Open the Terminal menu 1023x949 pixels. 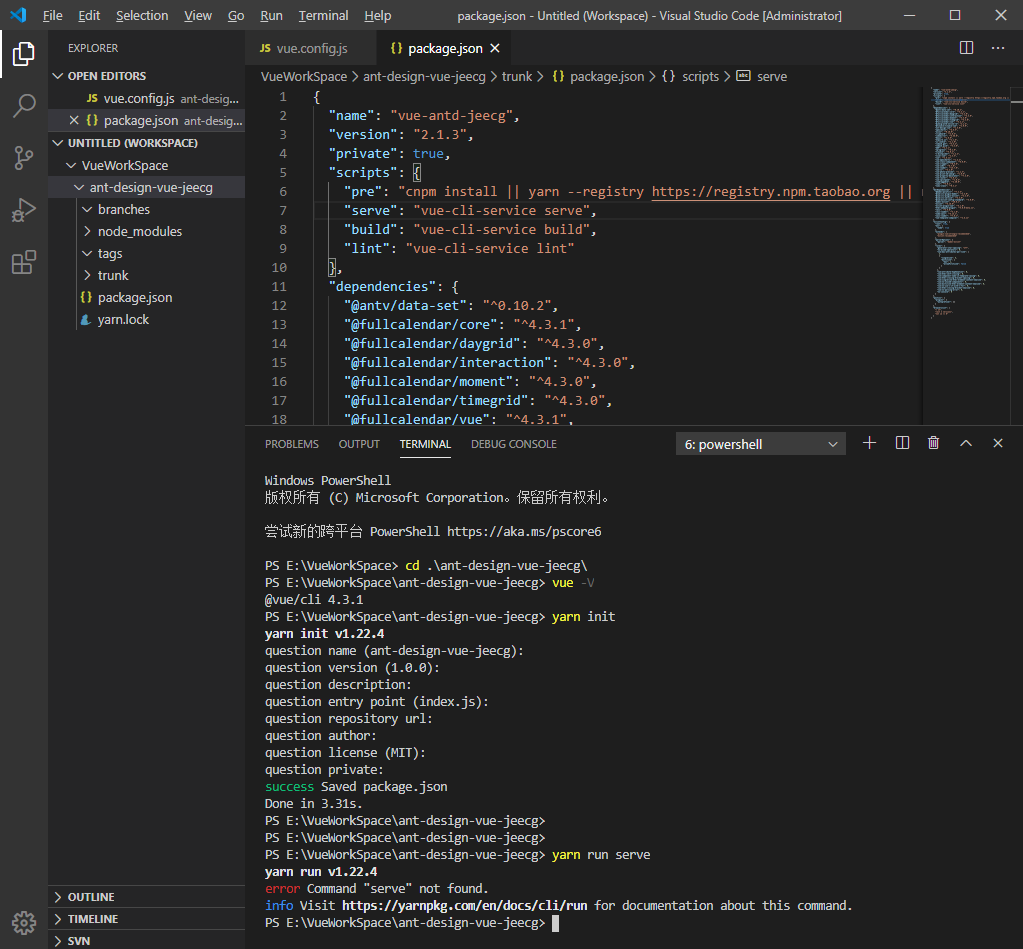pos(324,16)
